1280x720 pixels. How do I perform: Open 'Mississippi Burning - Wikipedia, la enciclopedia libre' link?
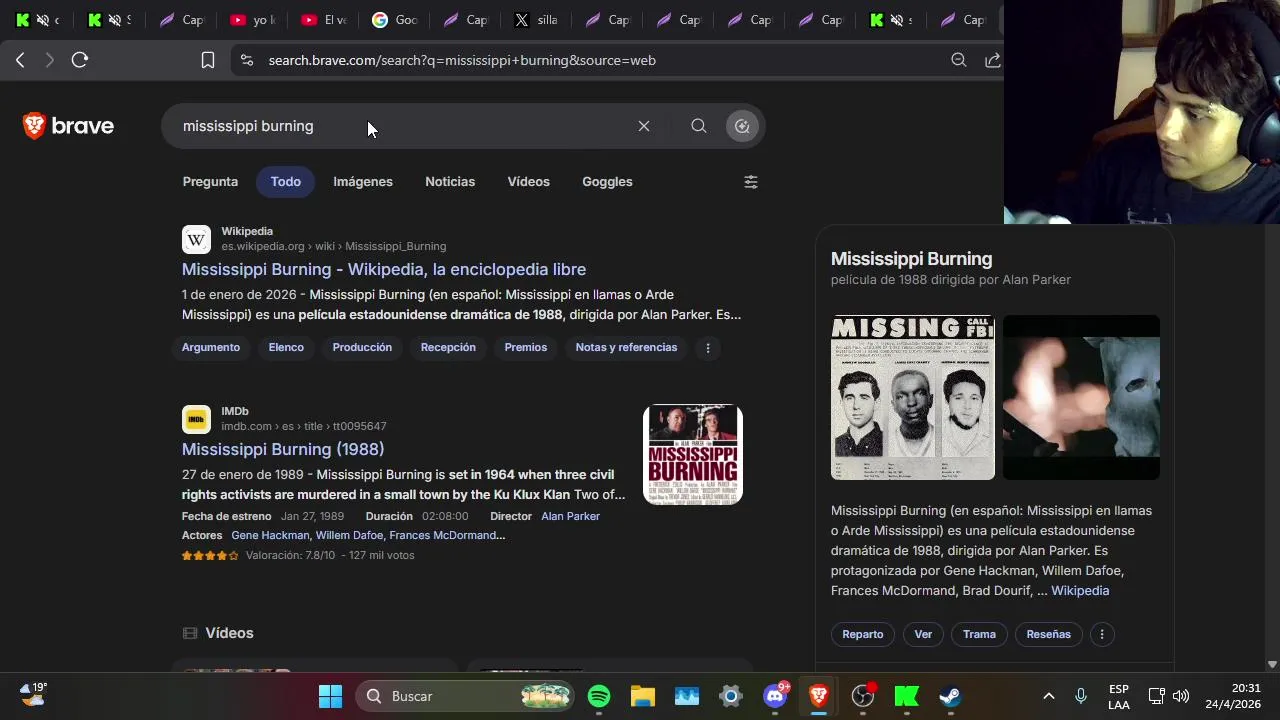[384, 270]
